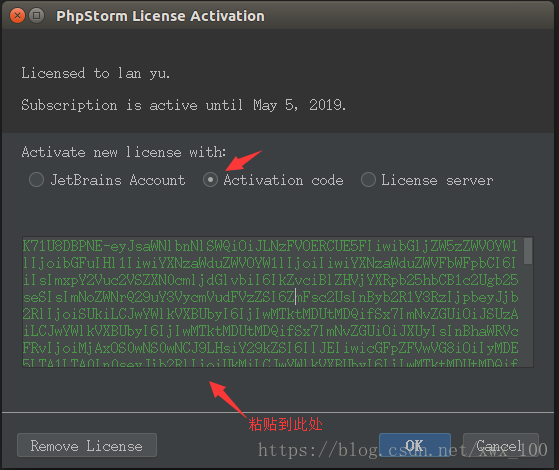The image size is (559, 470).
Task: Click the "PhpStorm License Activation" title bar text
Action: (160, 16)
